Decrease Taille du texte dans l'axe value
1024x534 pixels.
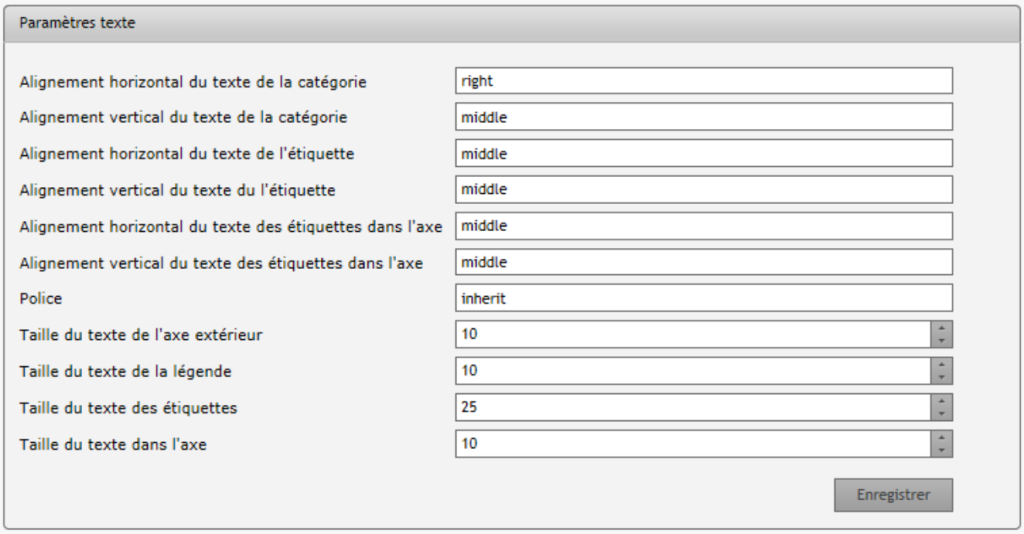coord(941,450)
